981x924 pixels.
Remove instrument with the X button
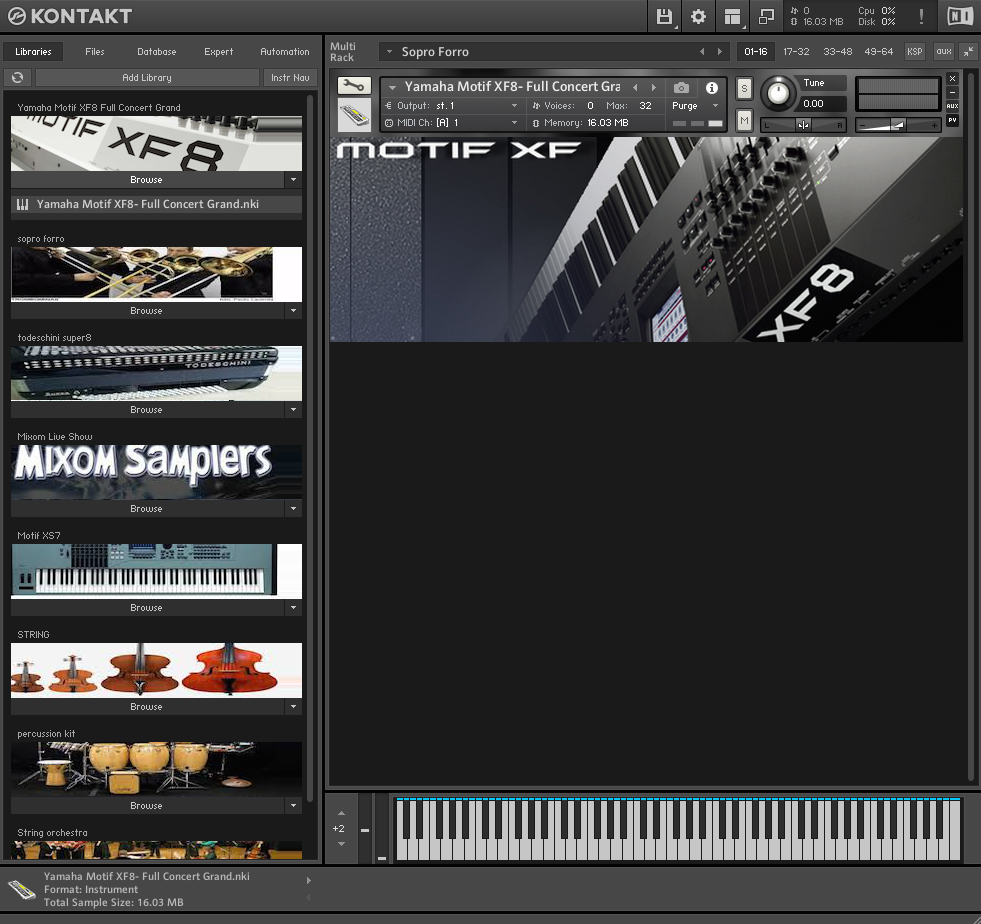(x=952, y=79)
